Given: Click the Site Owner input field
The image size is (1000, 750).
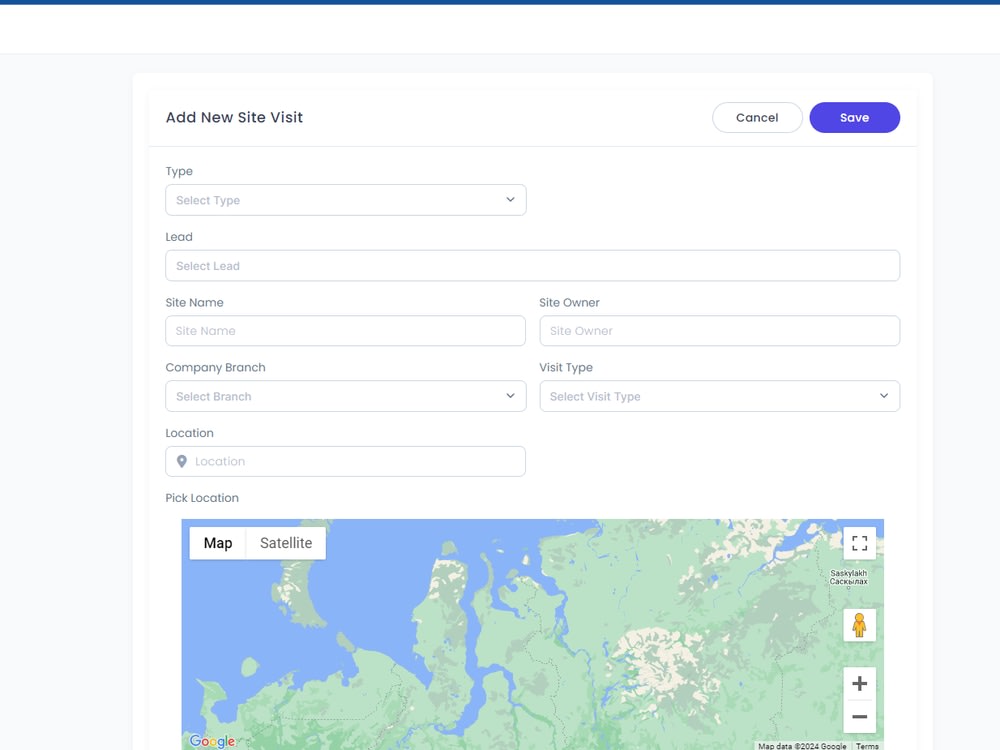Looking at the screenshot, I should tap(719, 331).
